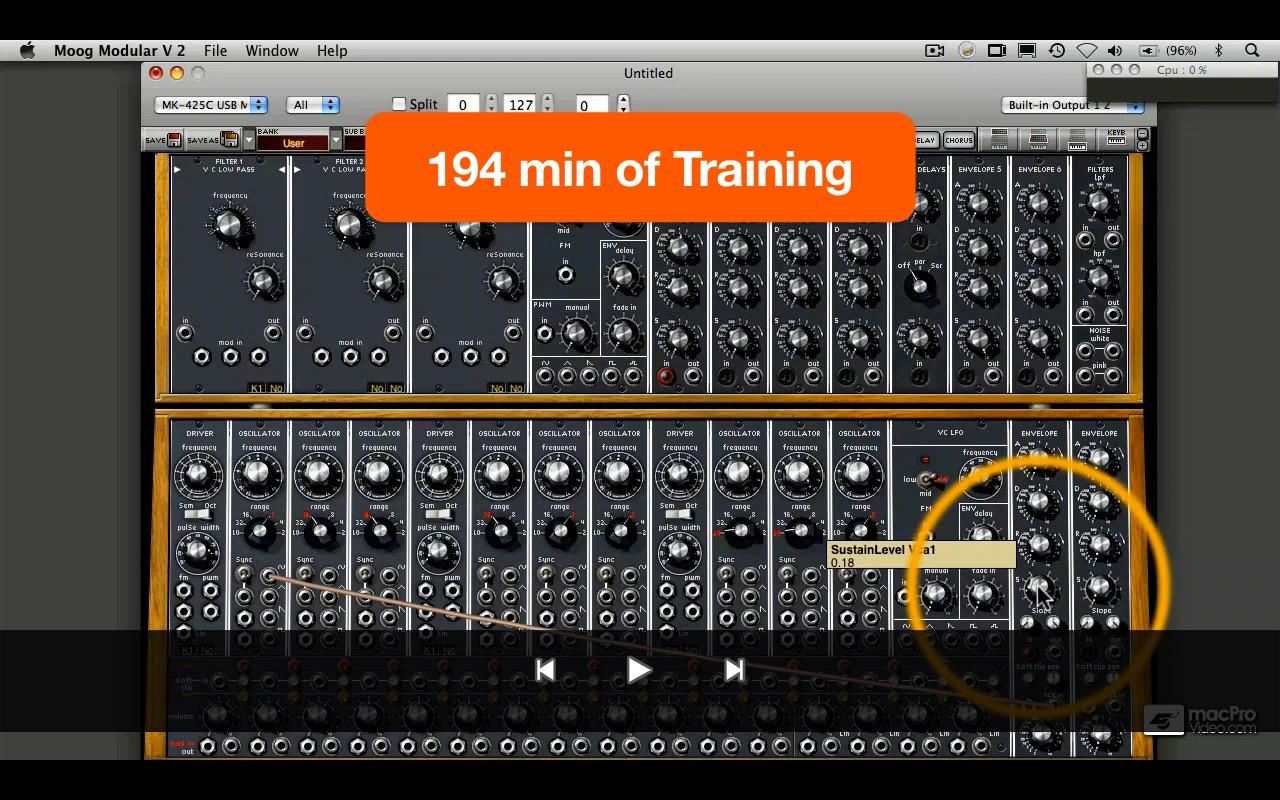This screenshot has height=800, width=1280.
Task: Open the Window menu
Action: pyautogui.click(x=272, y=50)
